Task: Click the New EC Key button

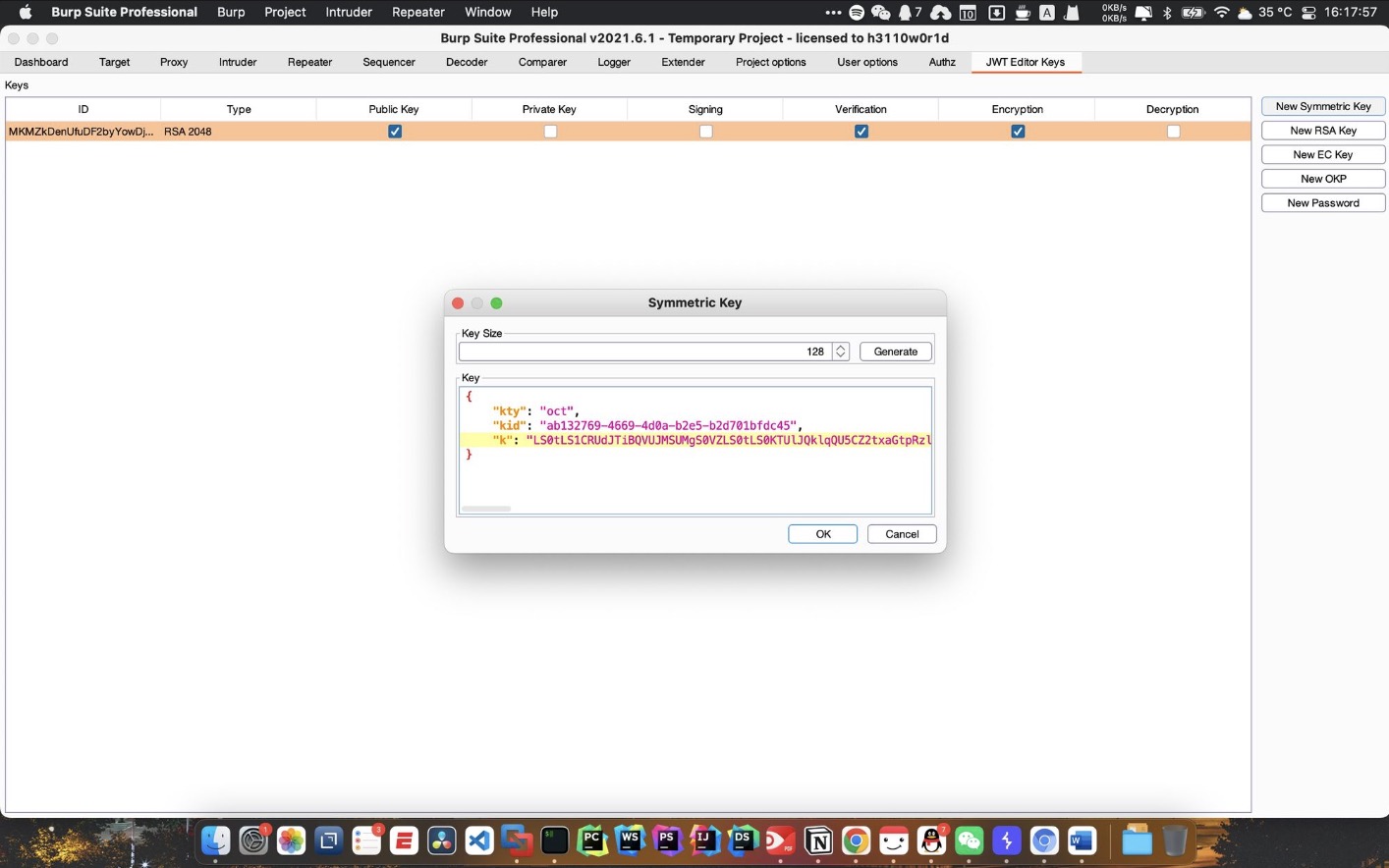Action: click(1323, 155)
